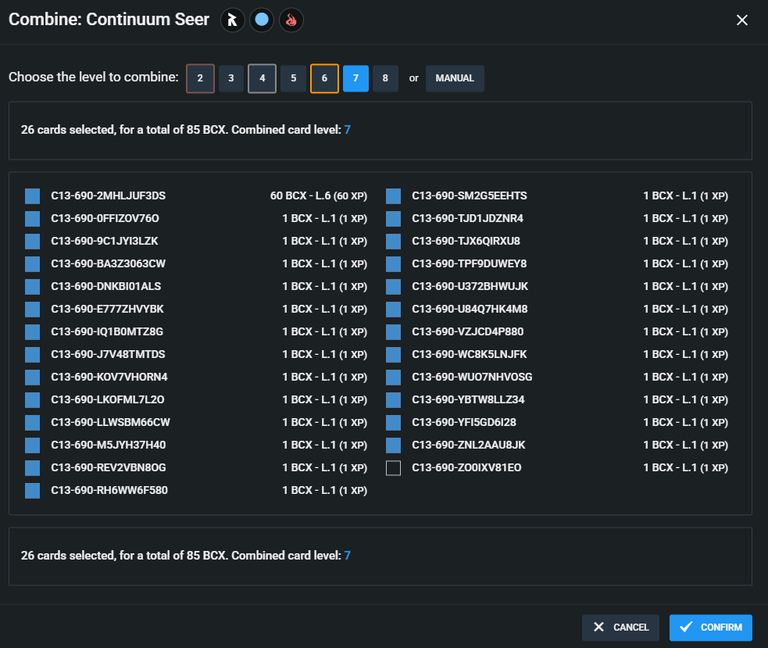Close the Combine dialog with the X
The height and width of the screenshot is (648, 768).
point(742,20)
